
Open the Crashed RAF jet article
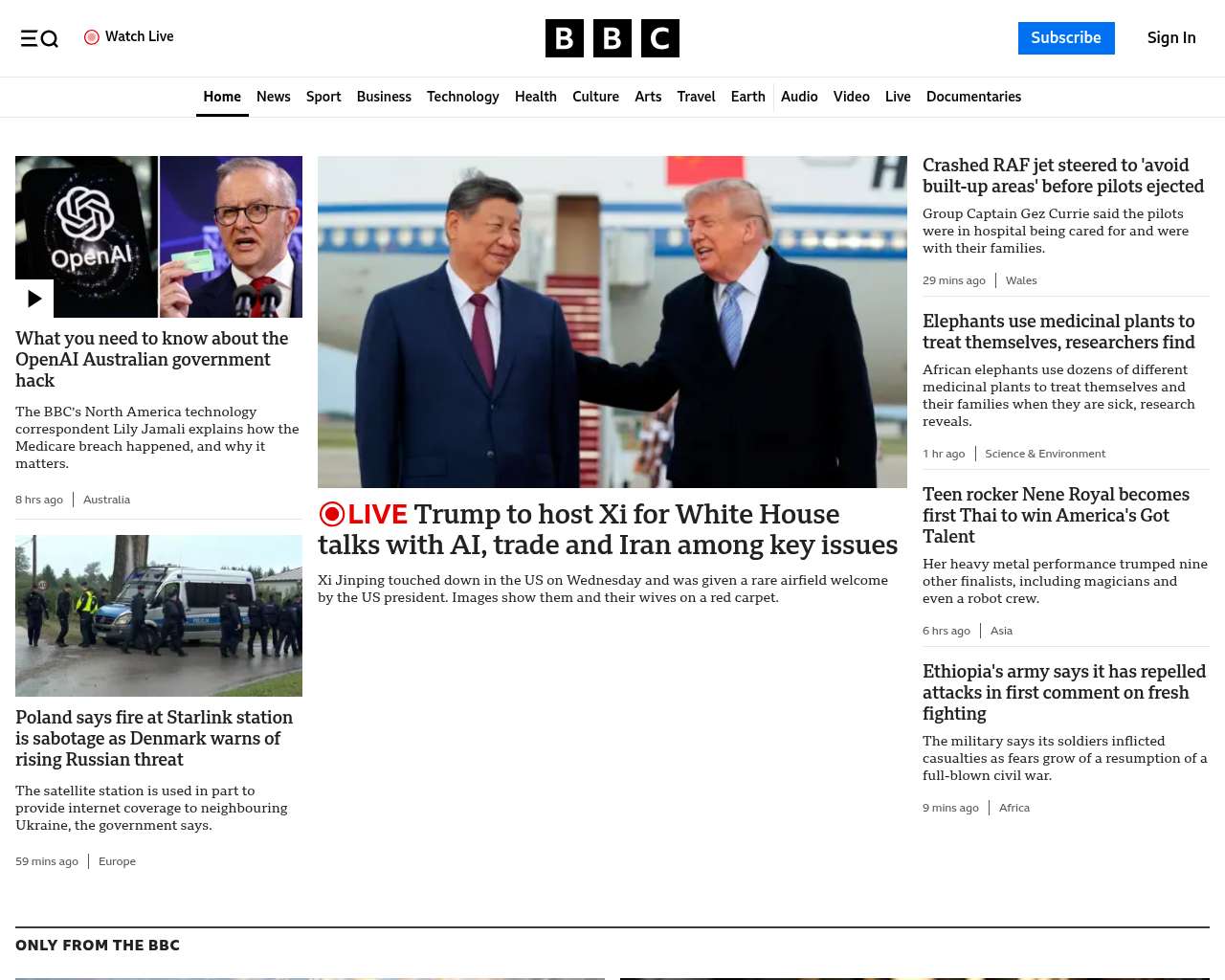pyautogui.click(x=1063, y=176)
